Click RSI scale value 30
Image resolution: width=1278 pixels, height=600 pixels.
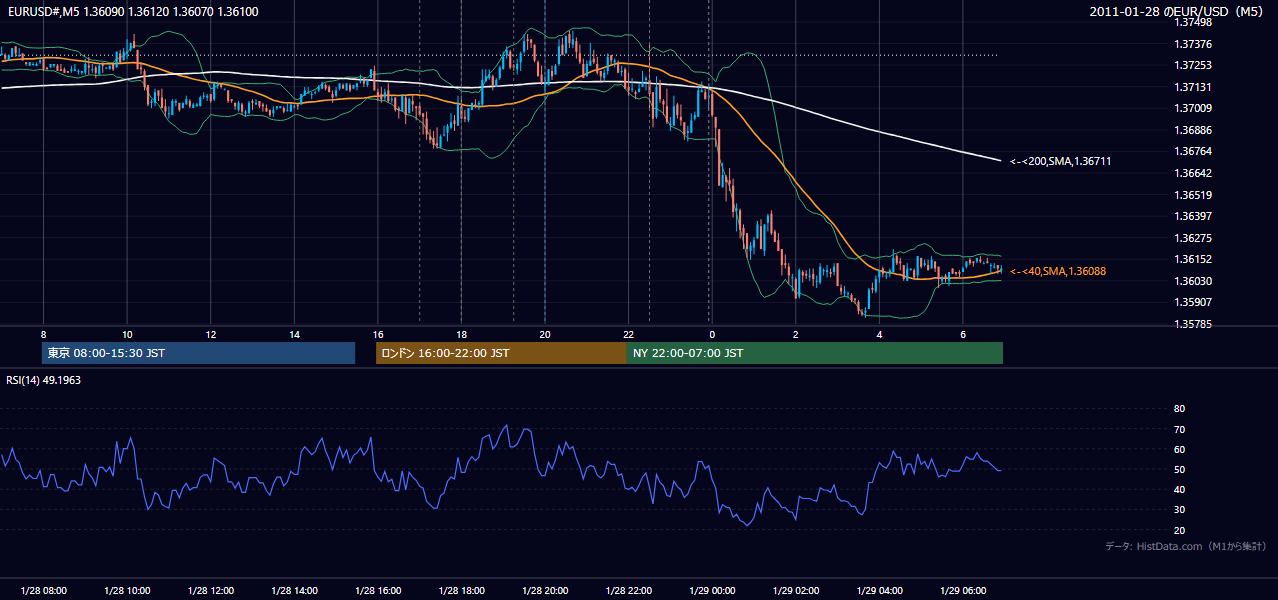click(x=1179, y=510)
